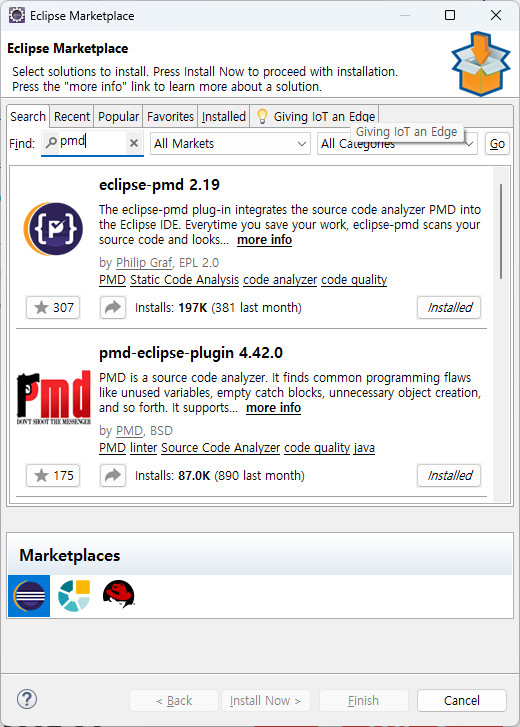The width and height of the screenshot is (520, 727).
Task: Share the pmd-eclipse-plugin 4.42.0 solution
Action: (x=113, y=475)
